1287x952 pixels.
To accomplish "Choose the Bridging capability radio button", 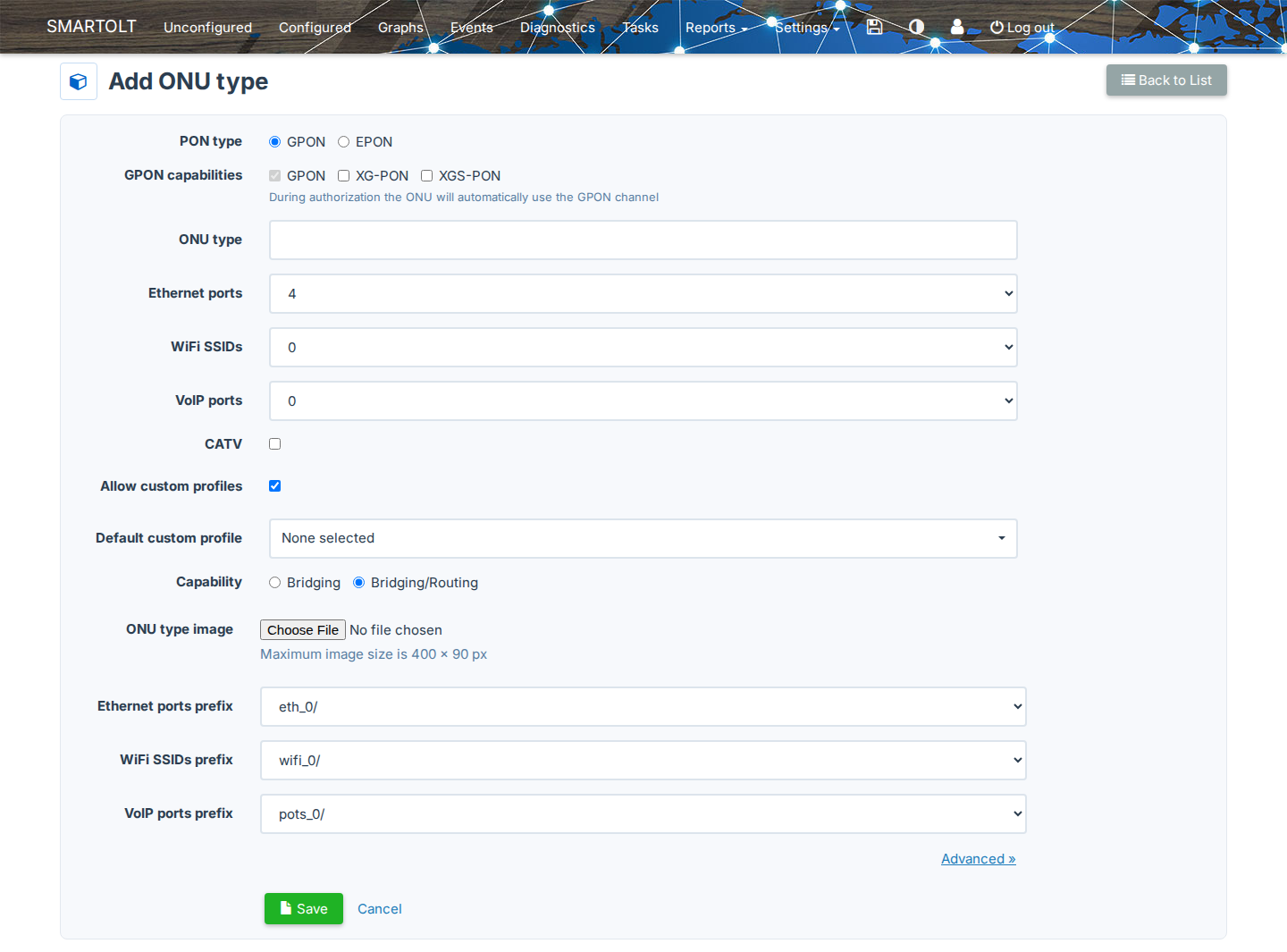I will pyautogui.click(x=275, y=583).
